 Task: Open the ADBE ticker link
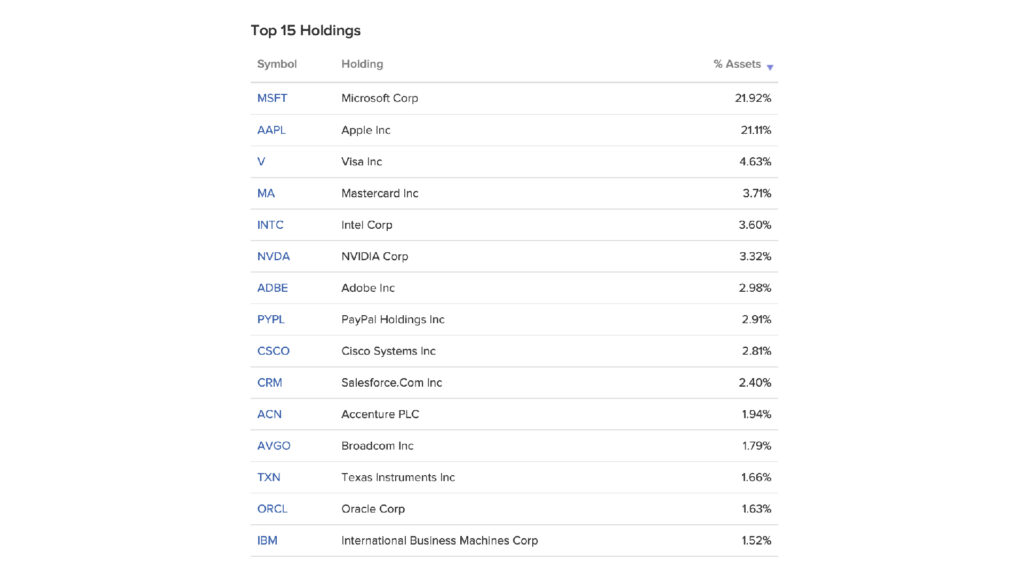(x=272, y=288)
